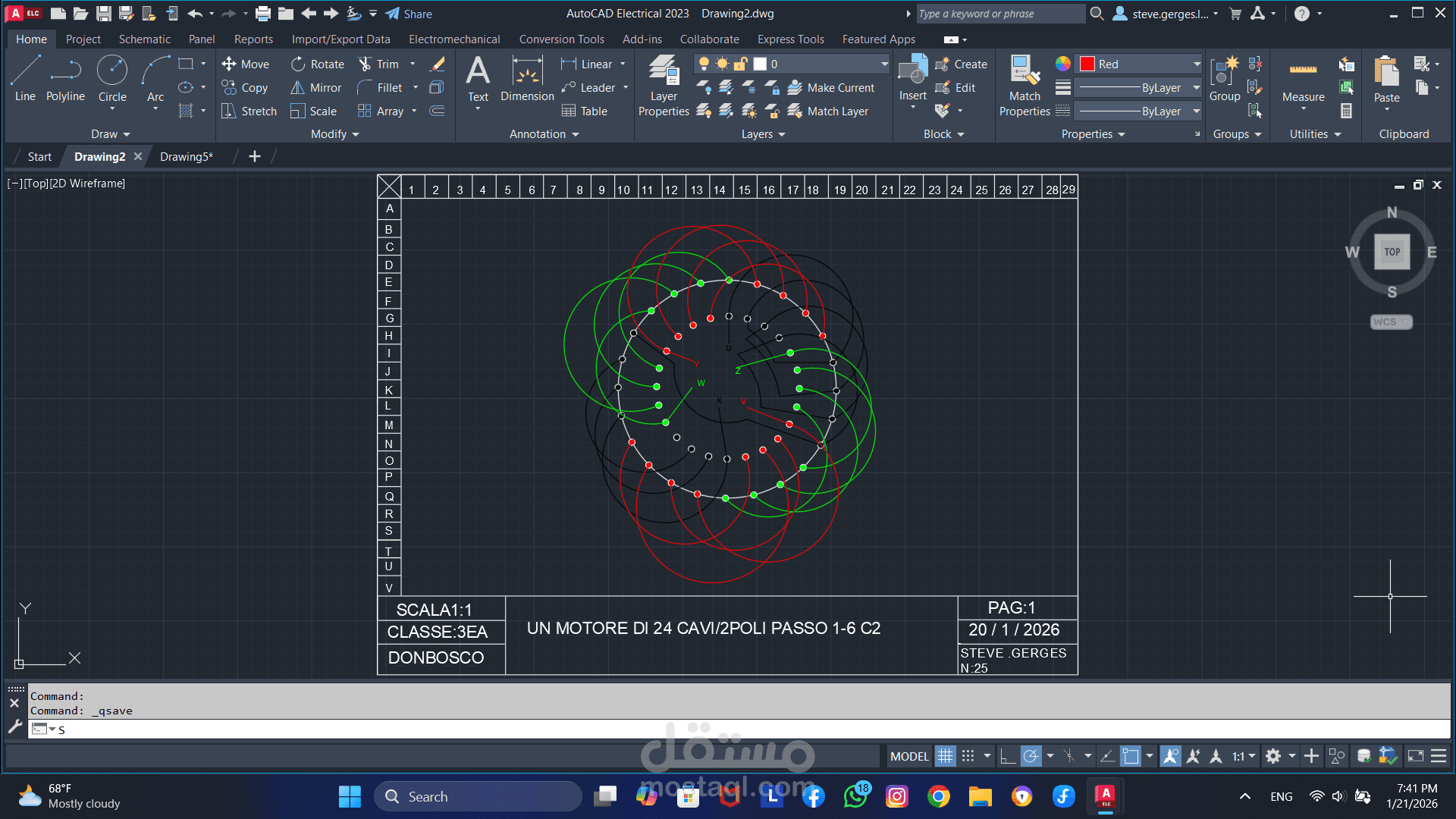Click the red color swatch
The image size is (1456, 819).
click(1087, 64)
